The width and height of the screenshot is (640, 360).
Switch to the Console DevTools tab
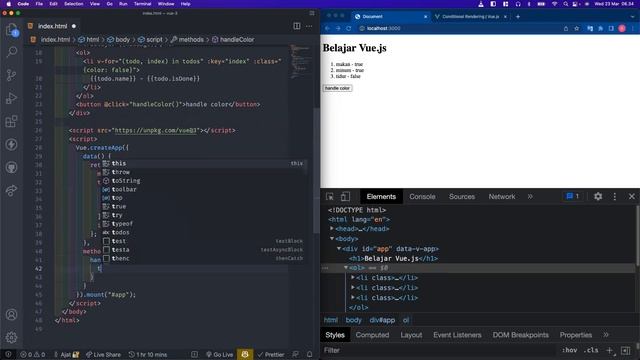point(422,197)
